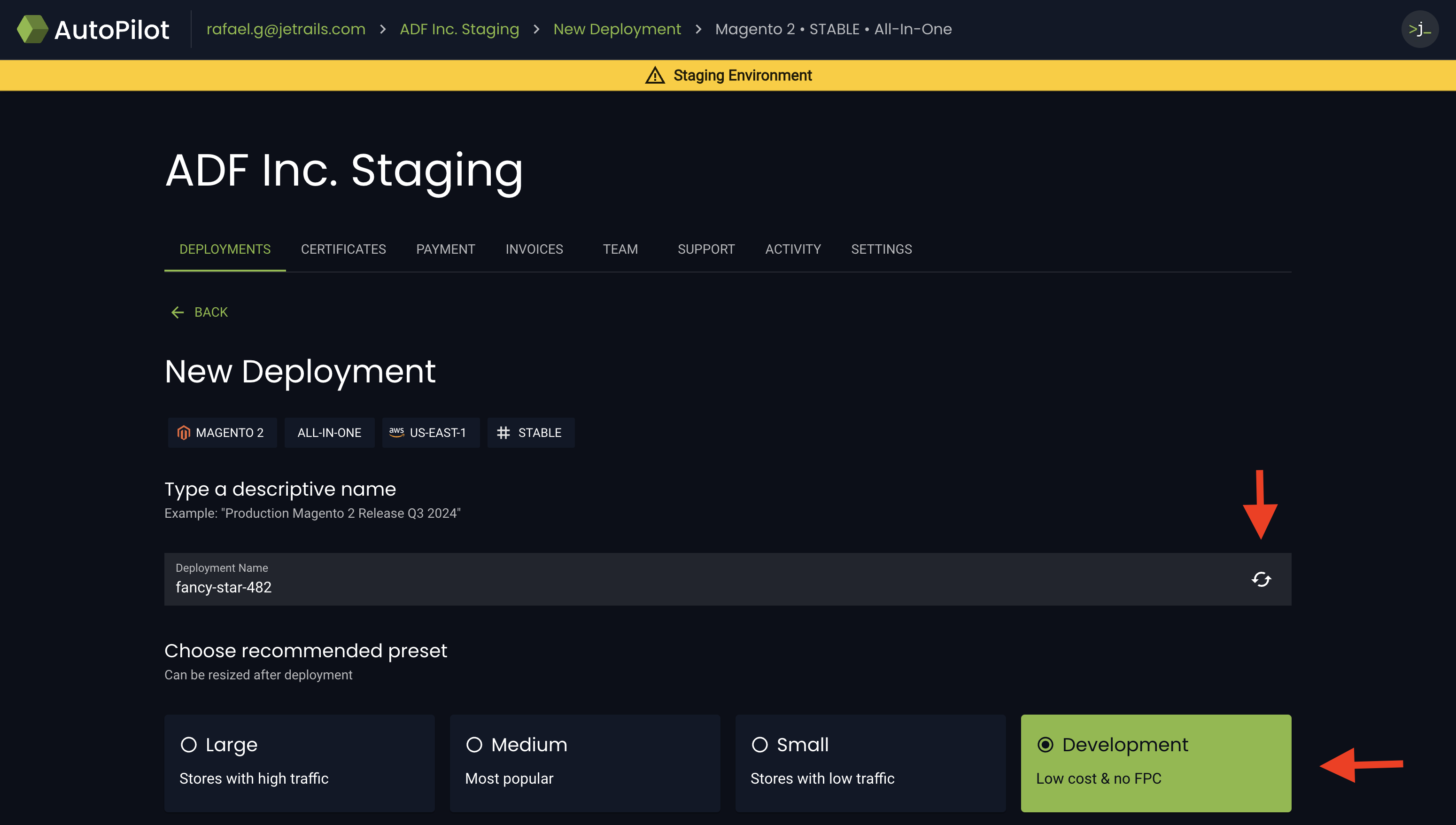The height and width of the screenshot is (825, 1456).
Task: Open the PAYMENT tab
Action: [445, 249]
